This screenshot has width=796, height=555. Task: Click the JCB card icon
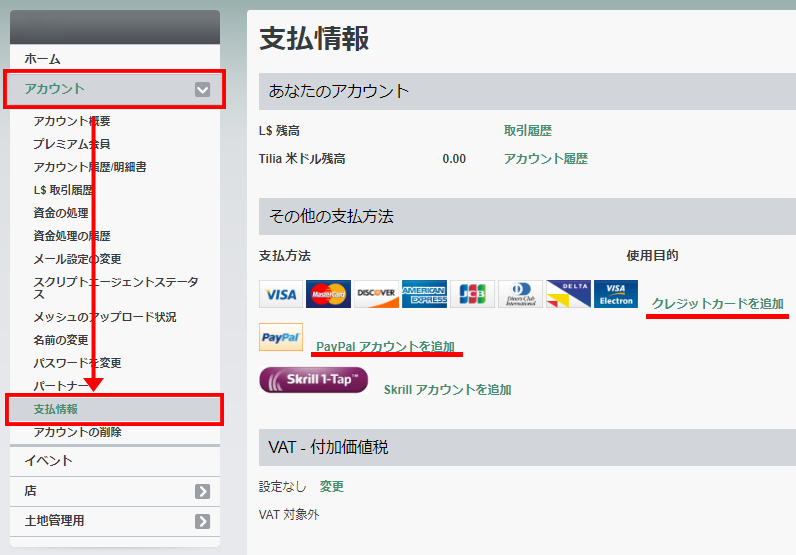(472, 294)
